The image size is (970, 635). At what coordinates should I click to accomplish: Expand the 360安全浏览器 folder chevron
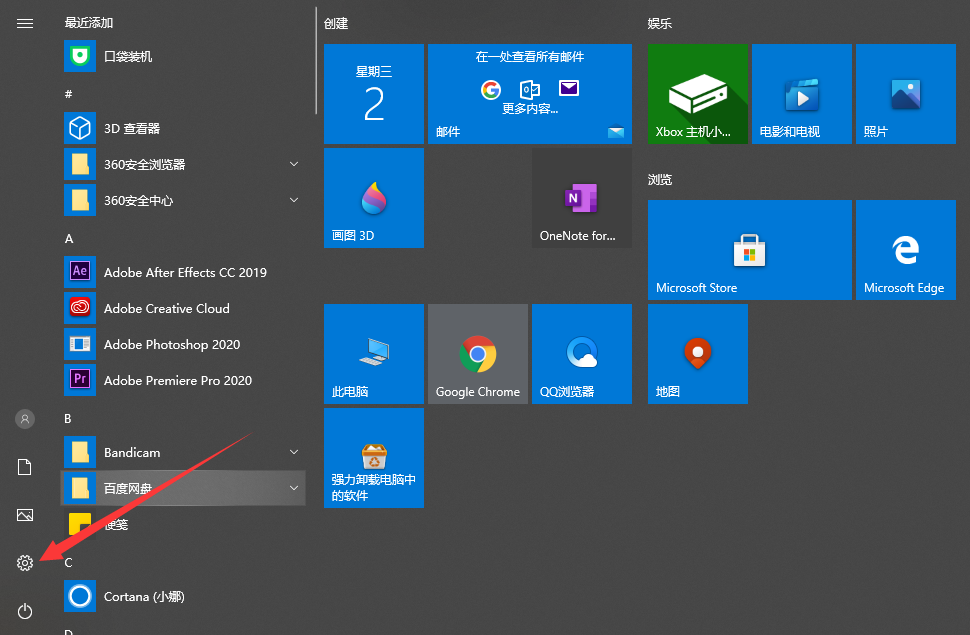click(294, 164)
